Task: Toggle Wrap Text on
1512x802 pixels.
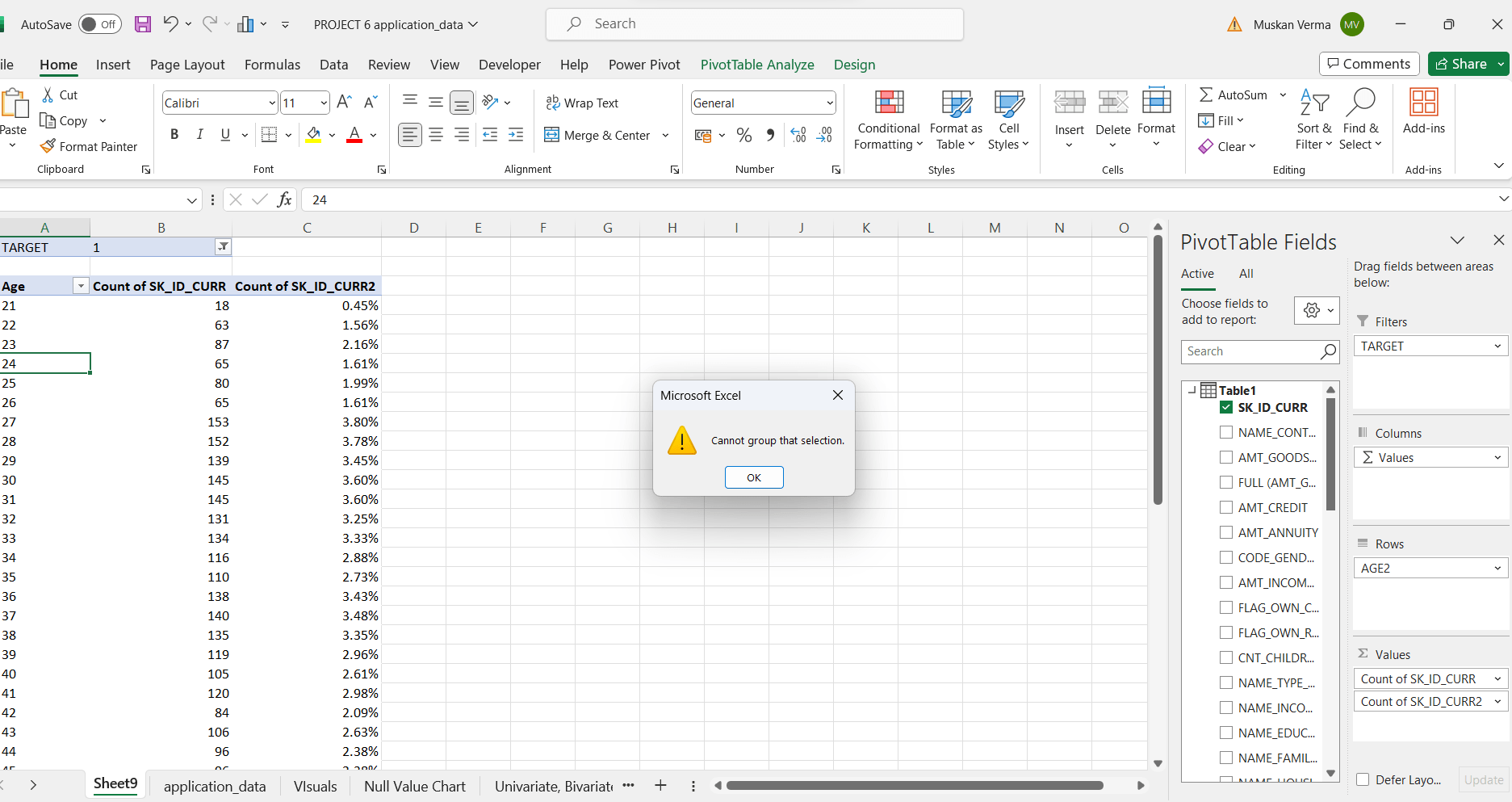Action: coord(583,103)
